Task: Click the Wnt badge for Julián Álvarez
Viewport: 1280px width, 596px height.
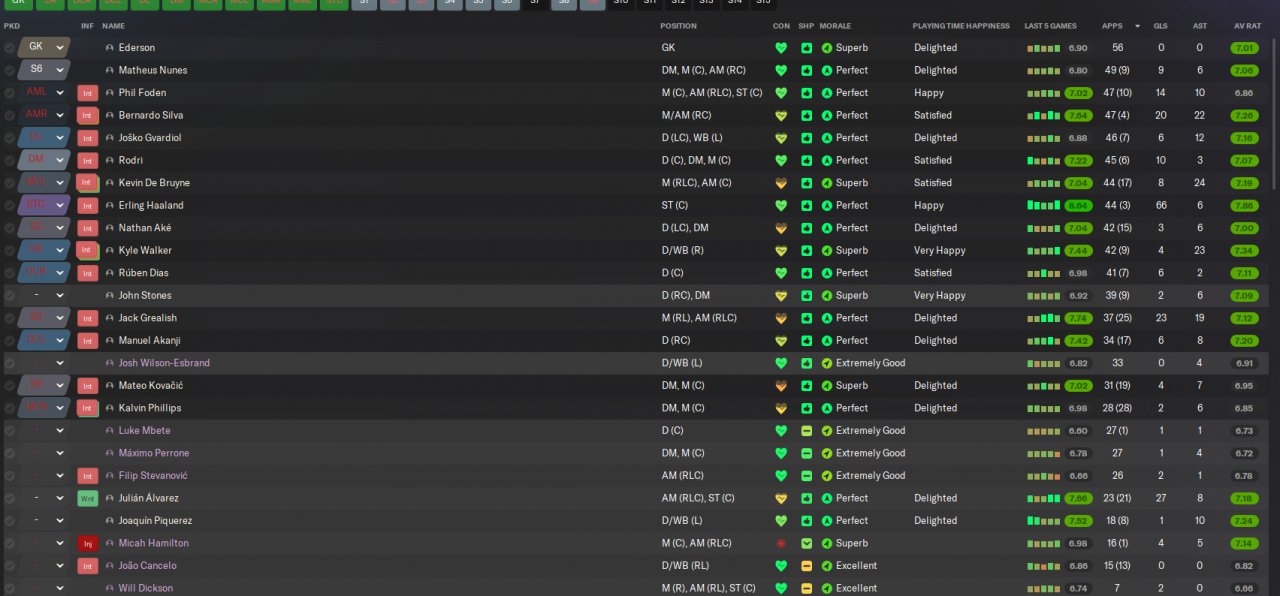Action: (x=88, y=498)
